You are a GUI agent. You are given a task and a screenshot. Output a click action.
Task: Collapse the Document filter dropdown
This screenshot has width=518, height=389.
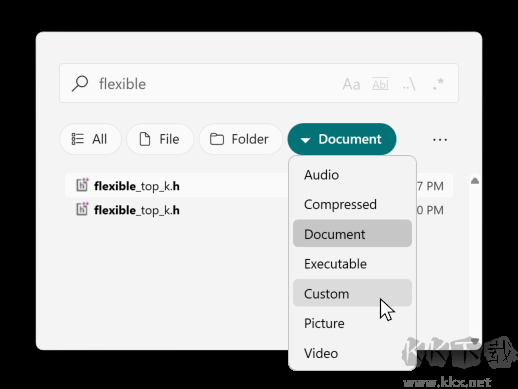pos(342,139)
